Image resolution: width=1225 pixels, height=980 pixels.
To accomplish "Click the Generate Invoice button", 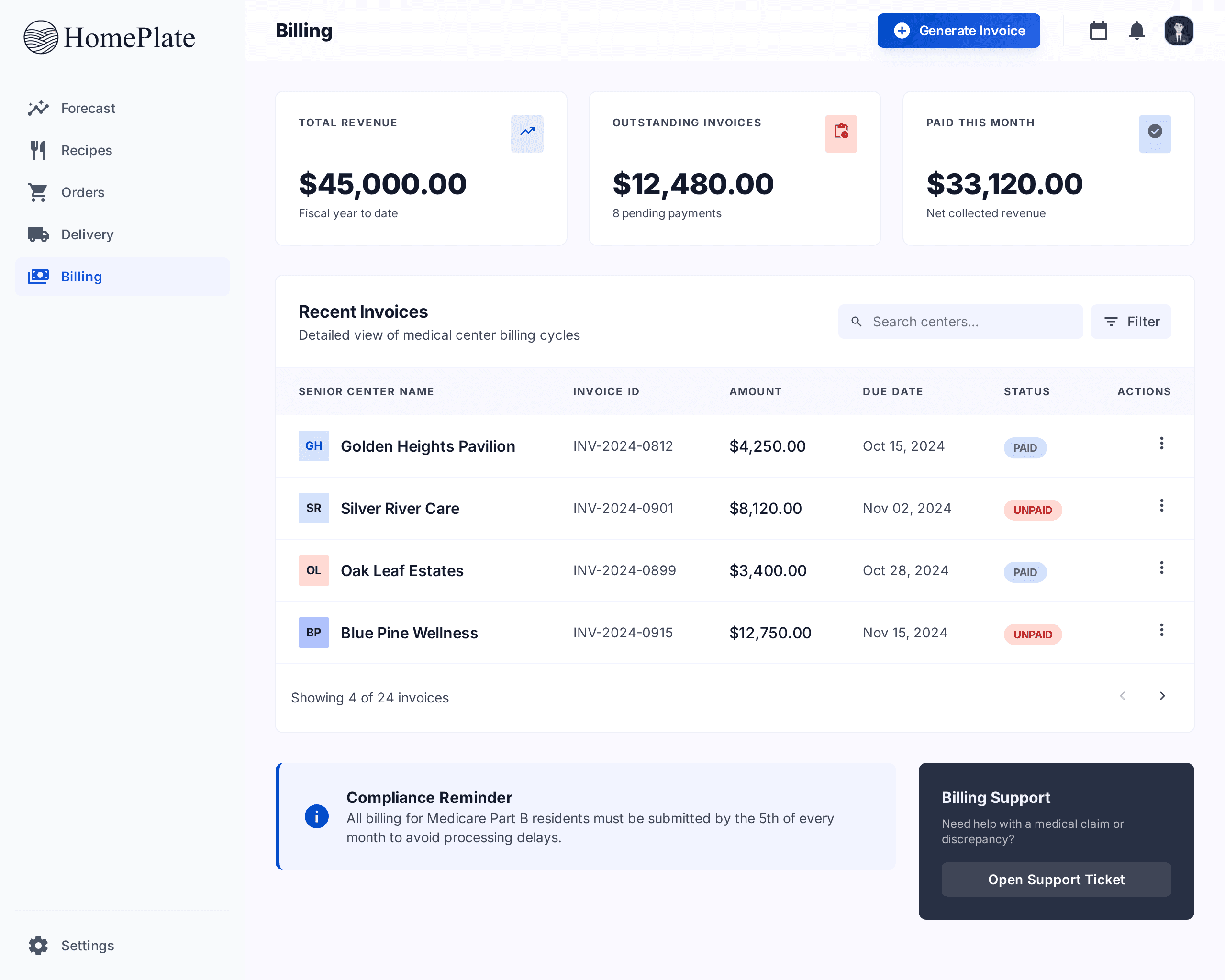I will [x=958, y=31].
